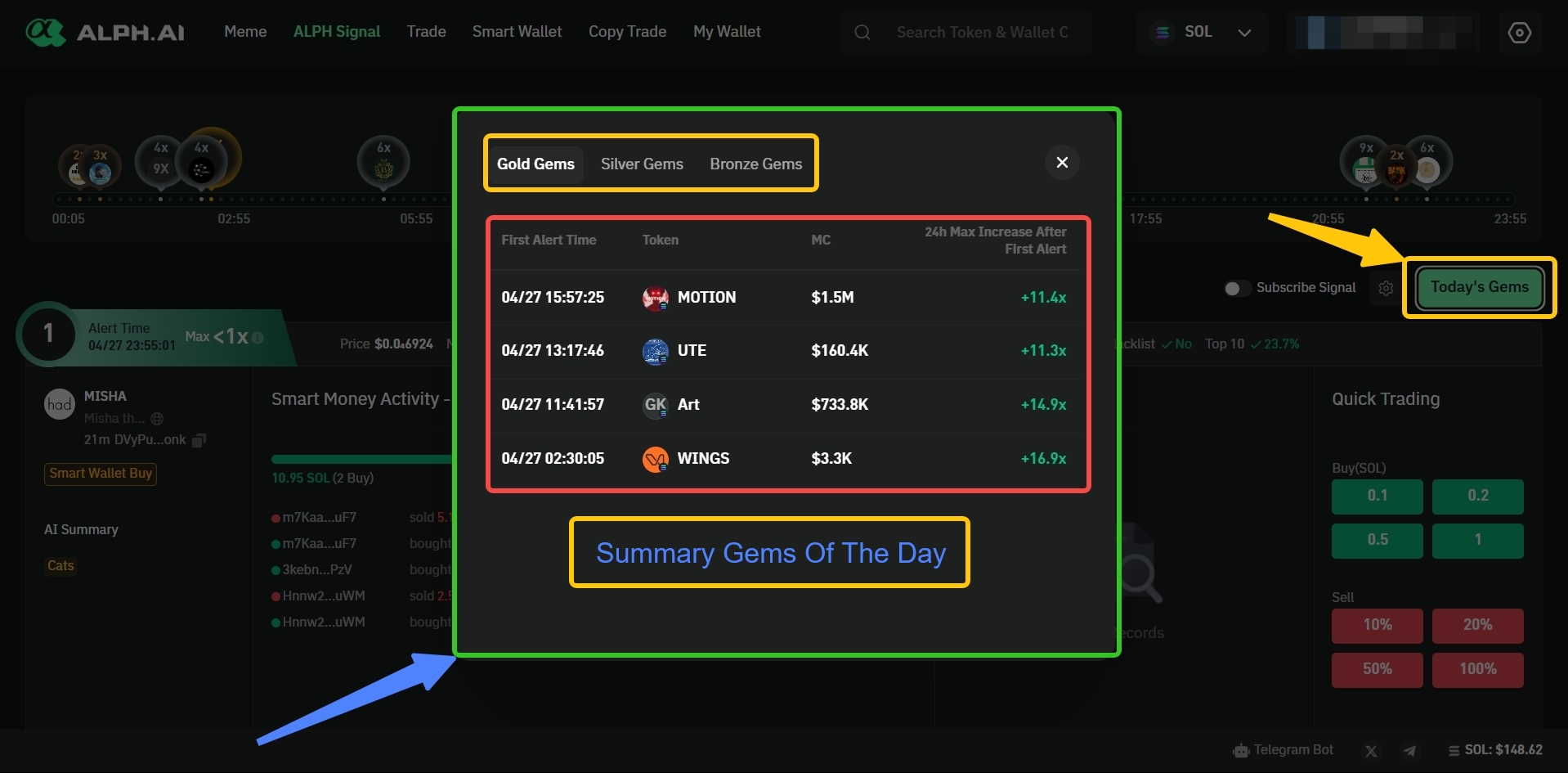Click the ALPH.AI logo icon
The height and width of the screenshot is (773, 1568).
coord(45,33)
